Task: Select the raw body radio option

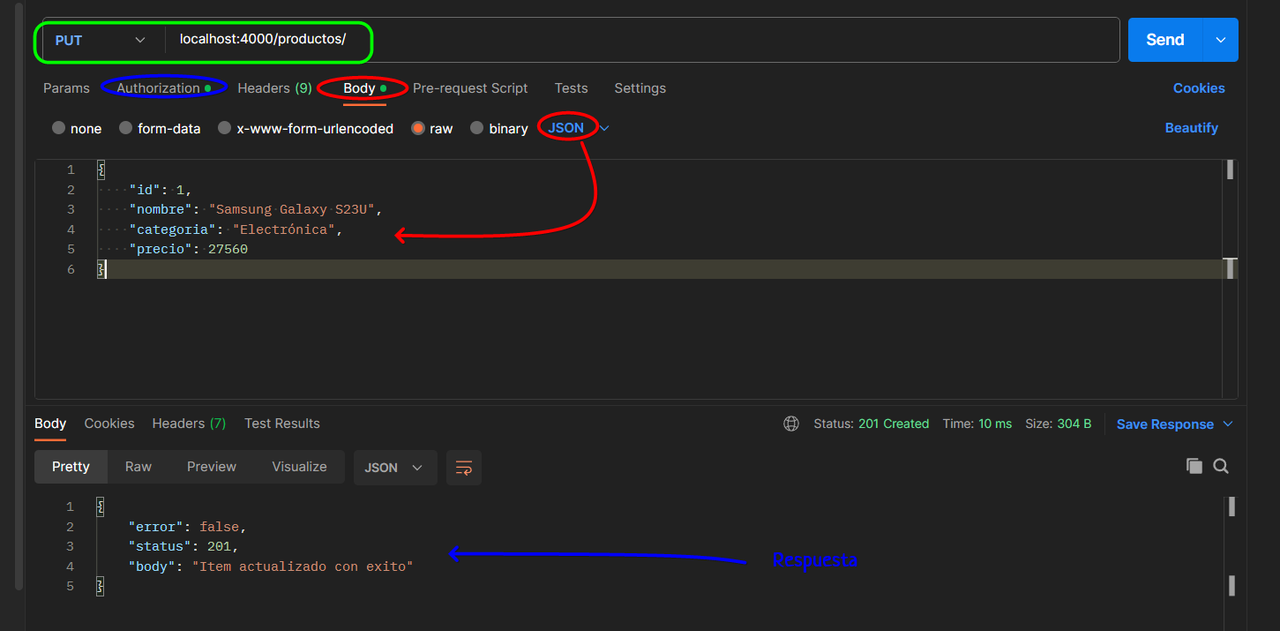Action: 418,128
